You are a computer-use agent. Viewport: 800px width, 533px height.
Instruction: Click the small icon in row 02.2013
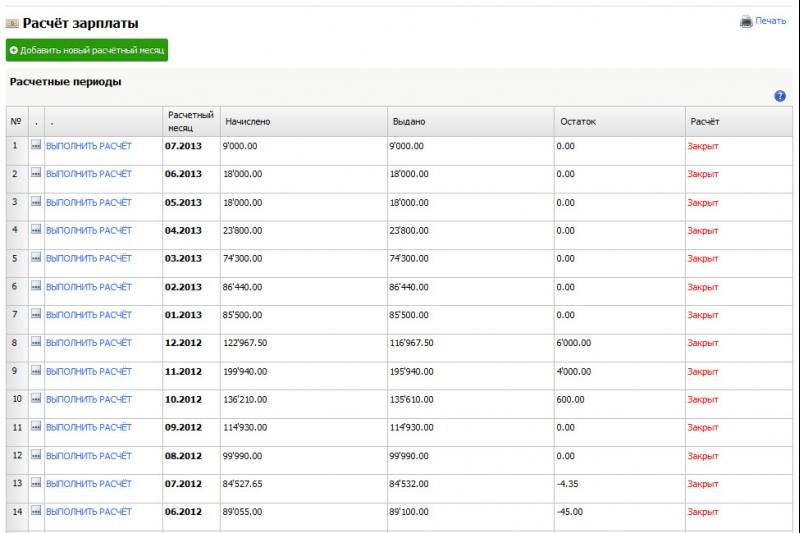pos(36,287)
